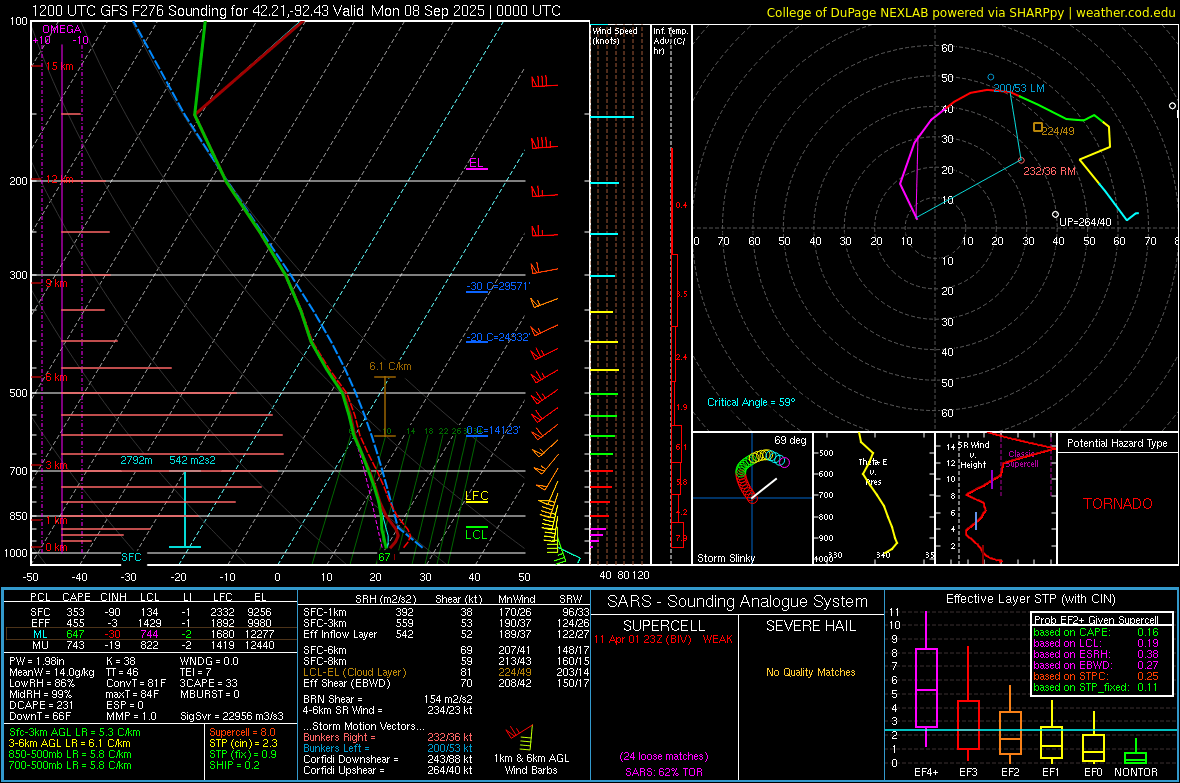The width and height of the screenshot is (1180, 783).
Task: Click the Sfc-3km AGL LR value
Action: click(75, 732)
